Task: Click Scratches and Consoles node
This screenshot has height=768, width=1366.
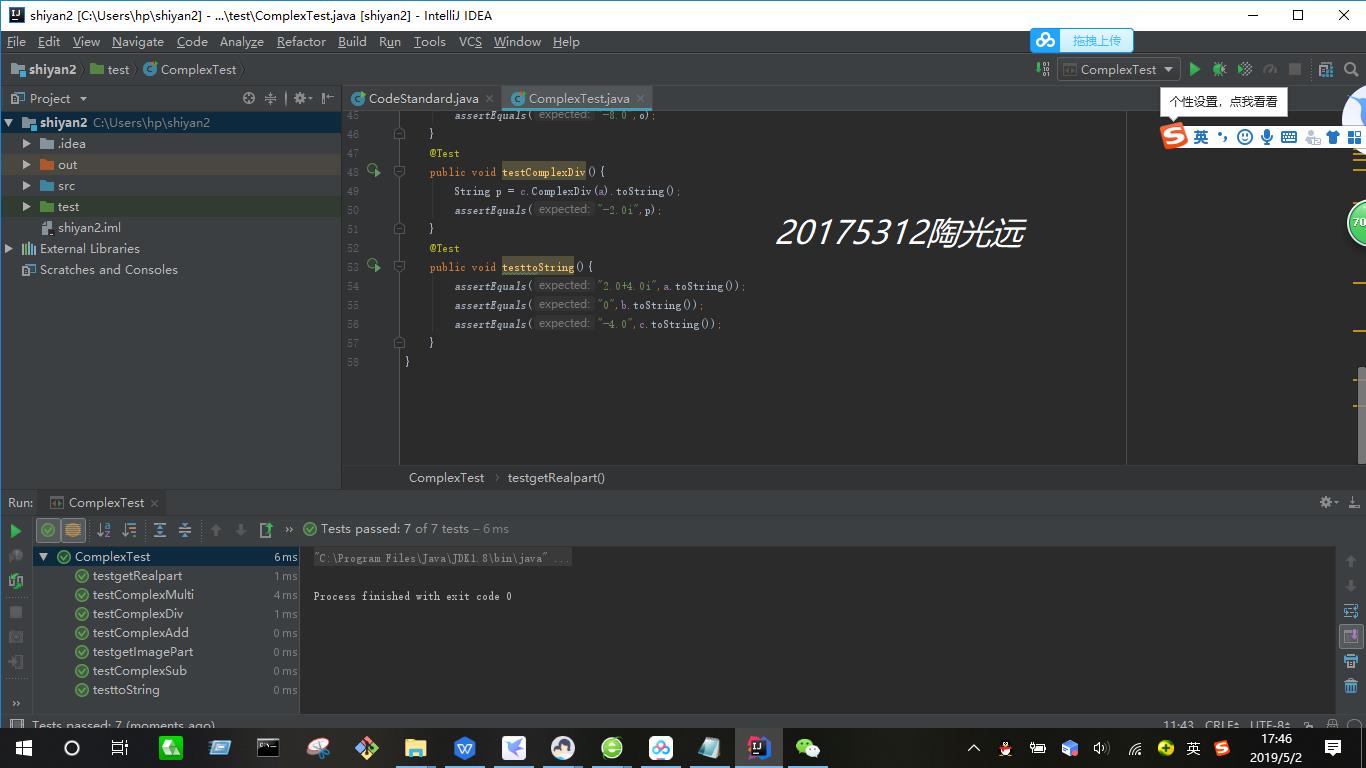Action: [x=108, y=270]
